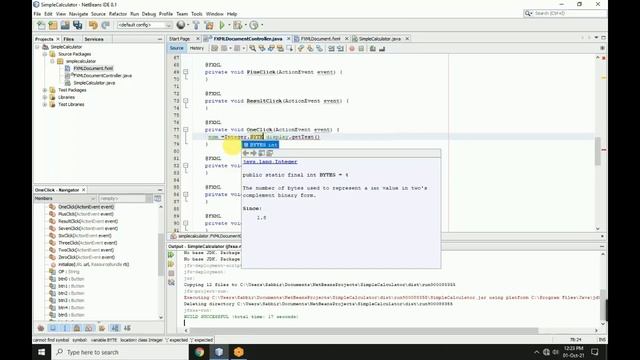The width and height of the screenshot is (640, 360).
Task: Click the Debug Project toolbar icon
Action: point(238,25)
